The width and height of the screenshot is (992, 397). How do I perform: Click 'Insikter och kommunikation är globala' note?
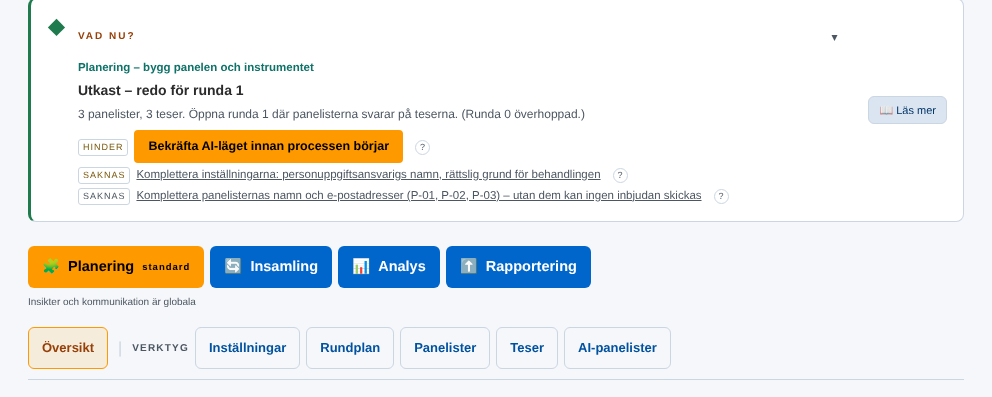point(112,302)
